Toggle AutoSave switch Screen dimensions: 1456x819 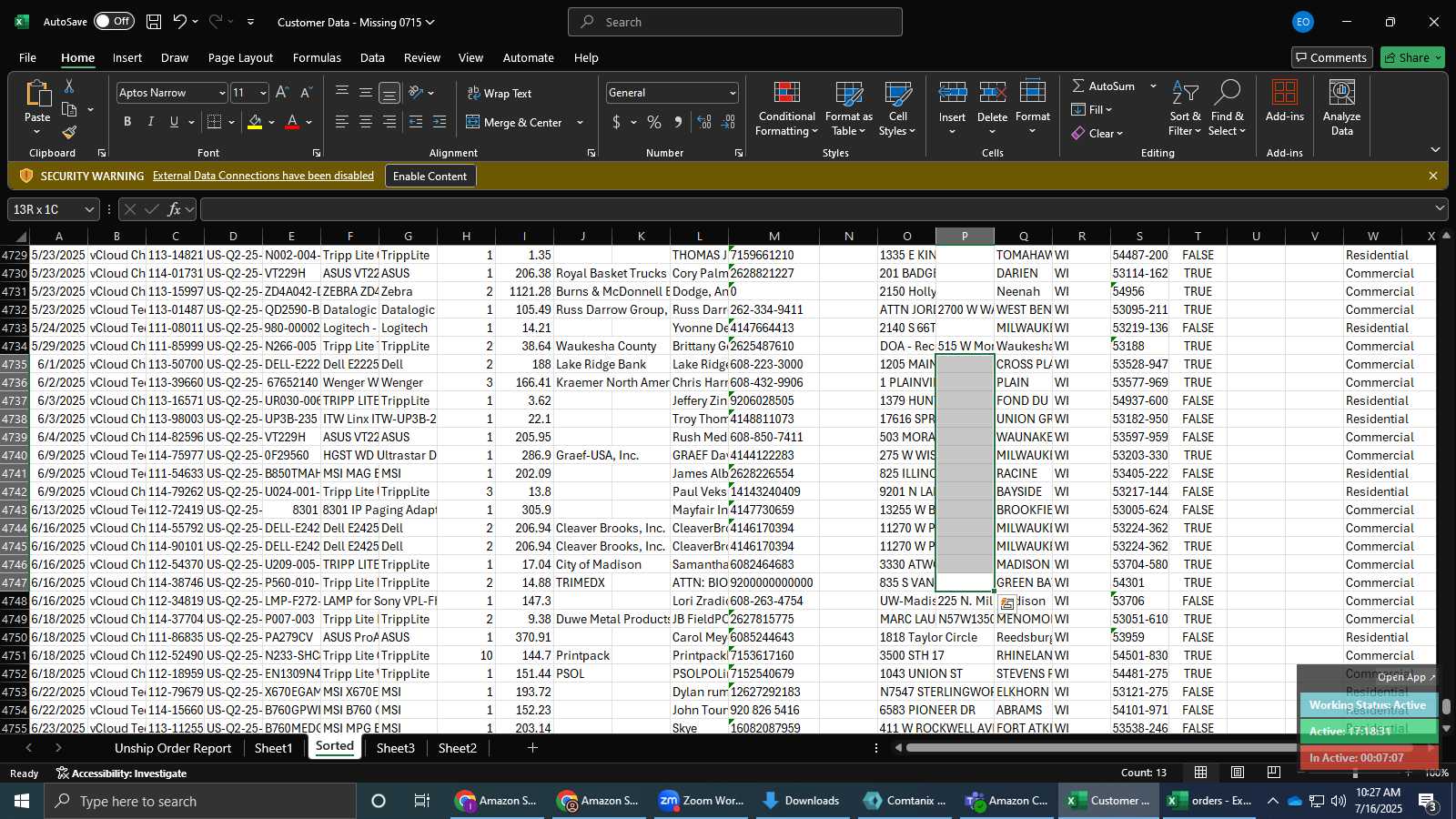(x=114, y=22)
